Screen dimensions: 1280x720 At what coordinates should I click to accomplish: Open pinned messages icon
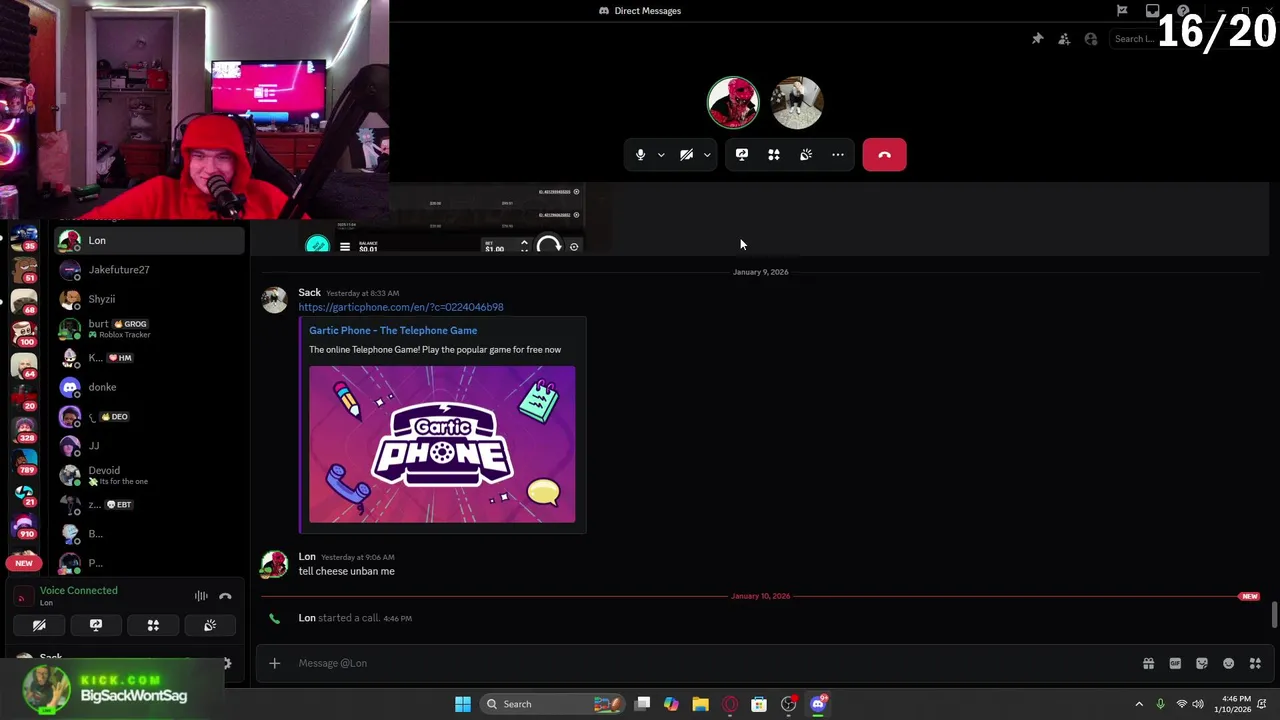tap(1038, 39)
